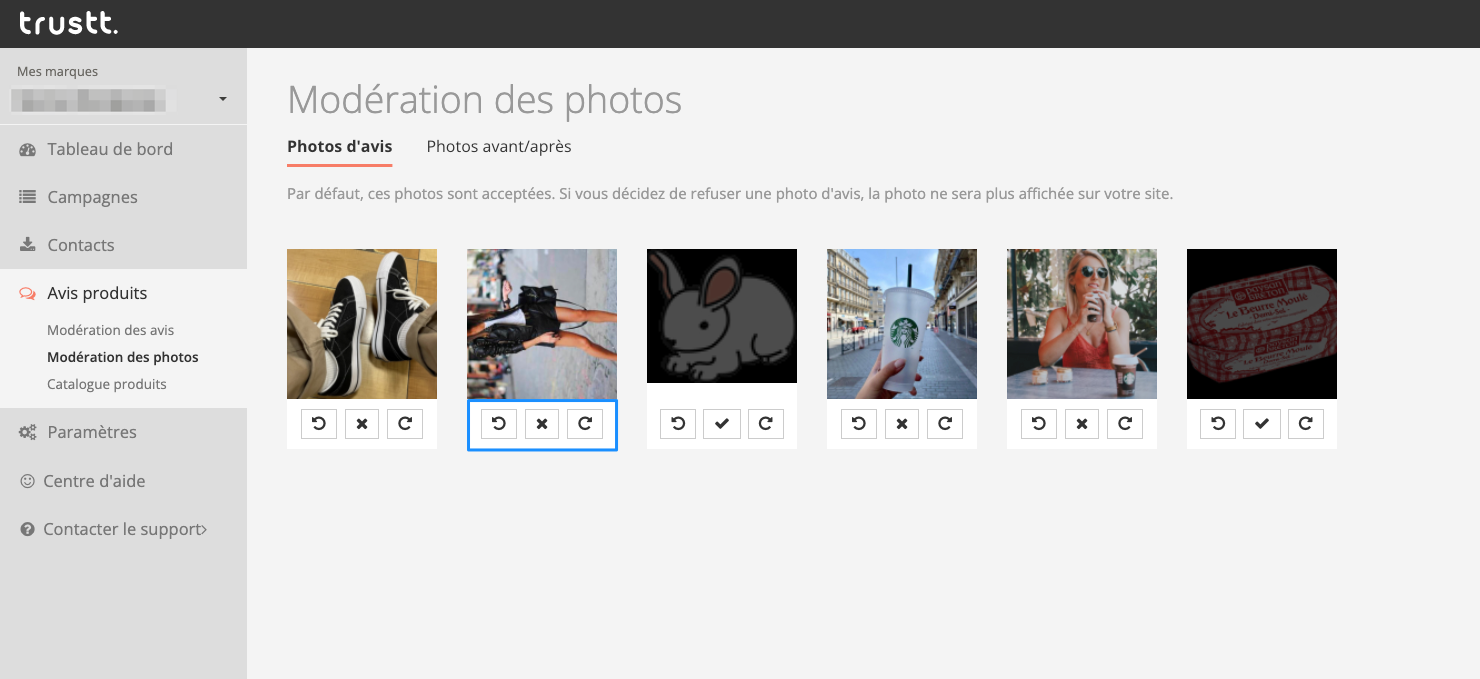Screen dimensions: 1480x679
Task: Refuse the sneakers photo with X button
Action: (x=362, y=424)
